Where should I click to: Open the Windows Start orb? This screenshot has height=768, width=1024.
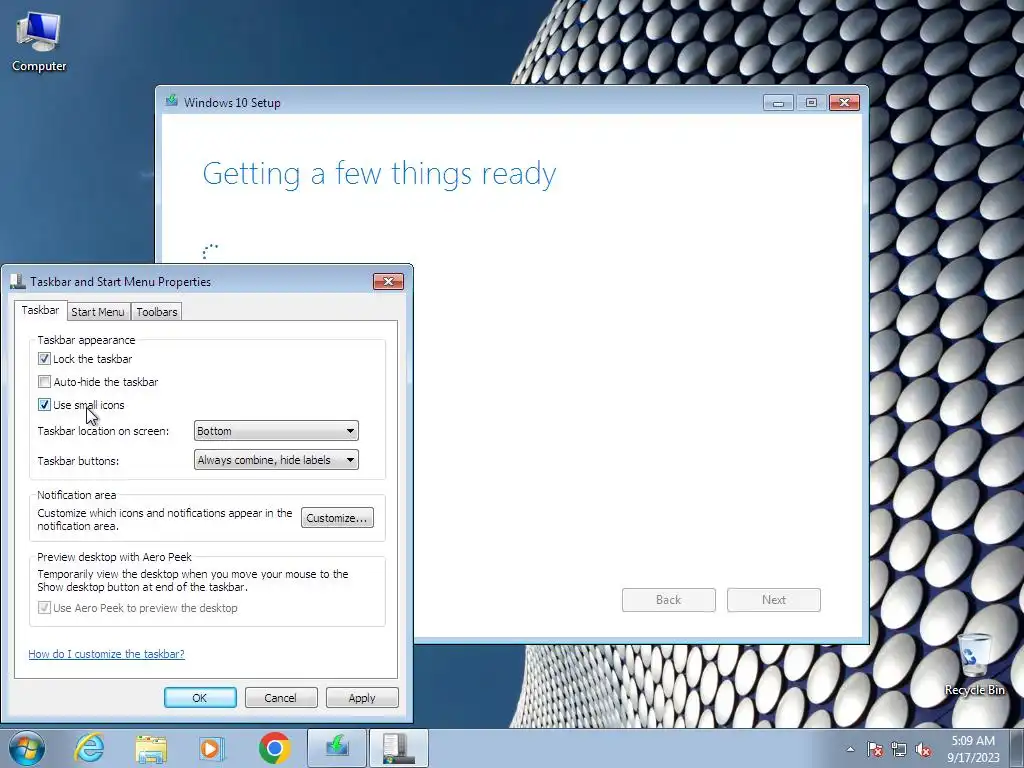(27, 748)
